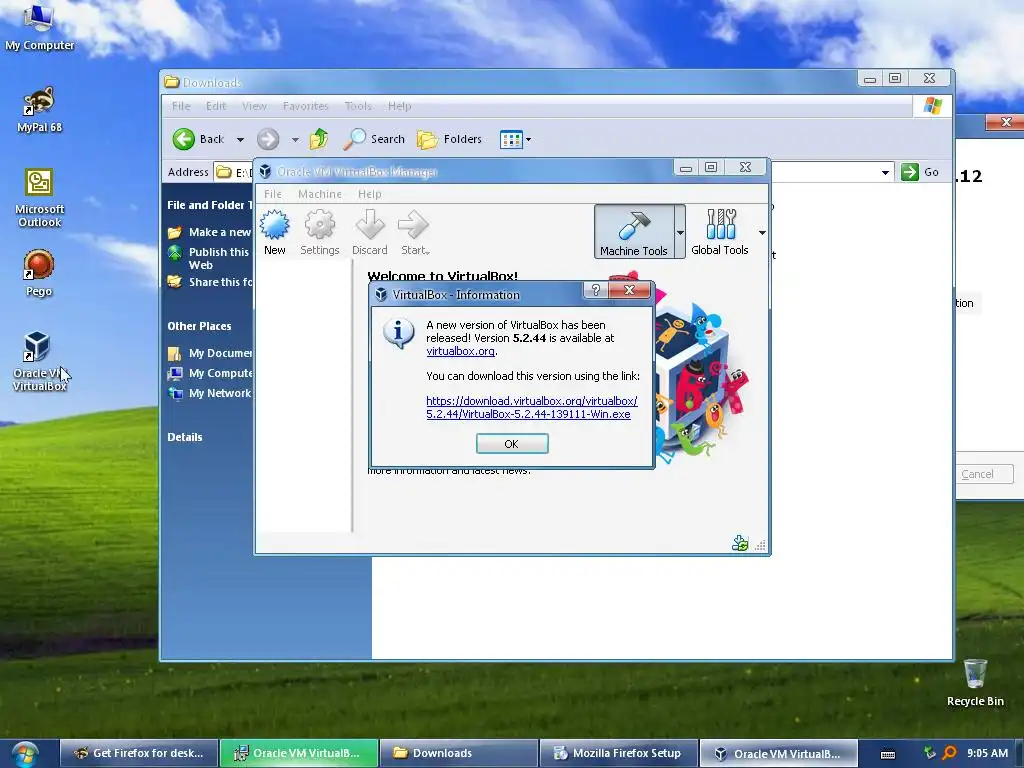
Task: Click the Up folder icon in Downloads toolbar
Action: [x=319, y=139]
